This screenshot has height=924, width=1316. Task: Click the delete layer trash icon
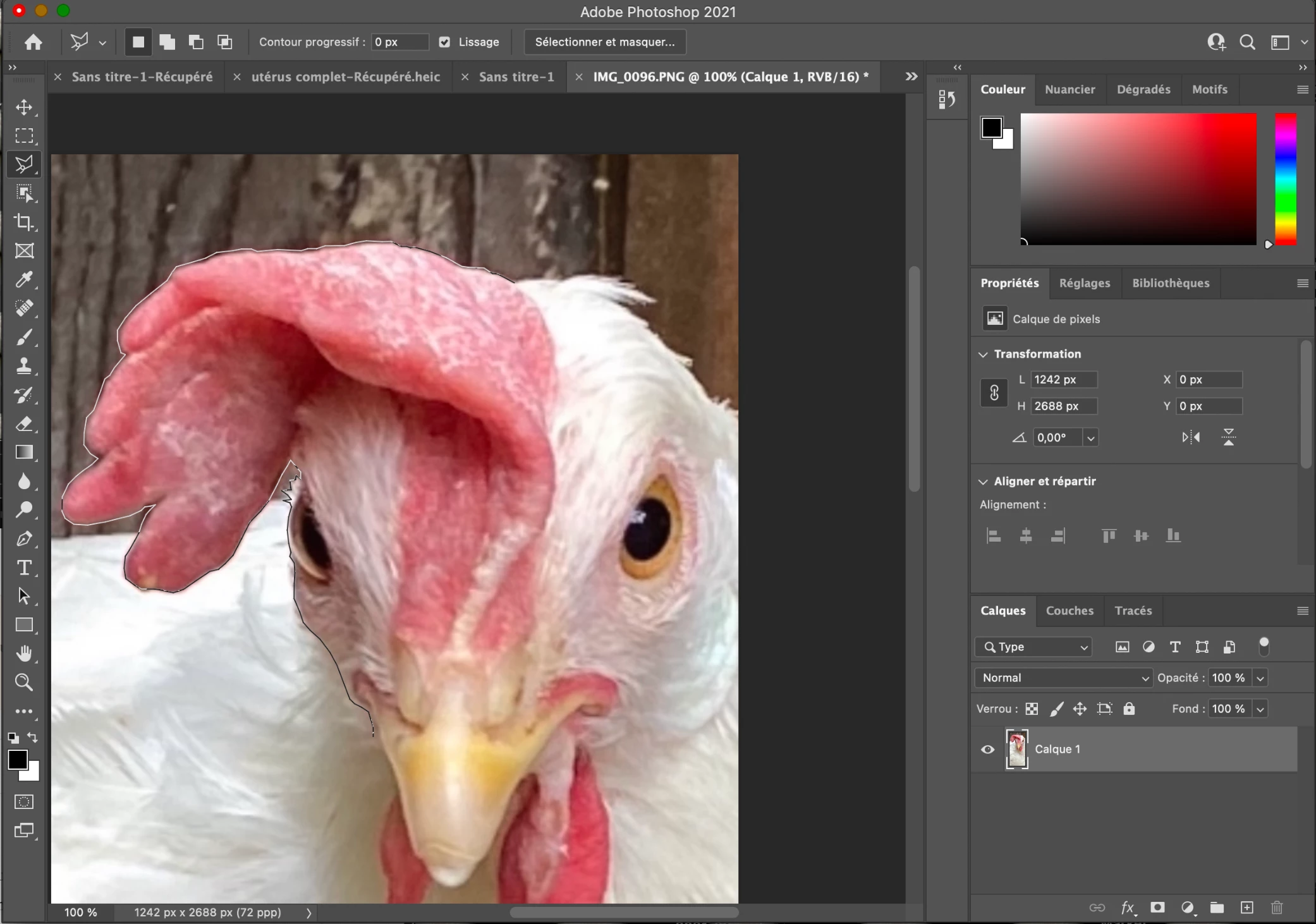[x=1276, y=908]
